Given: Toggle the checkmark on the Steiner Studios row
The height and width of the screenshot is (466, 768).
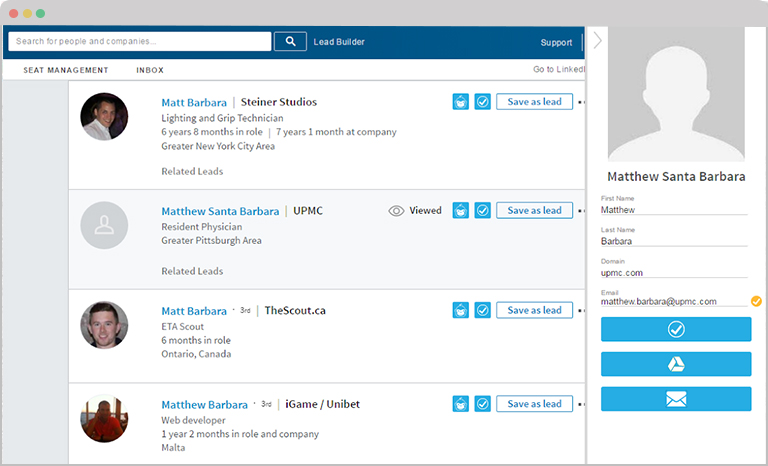Looking at the screenshot, I should (x=482, y=102).
